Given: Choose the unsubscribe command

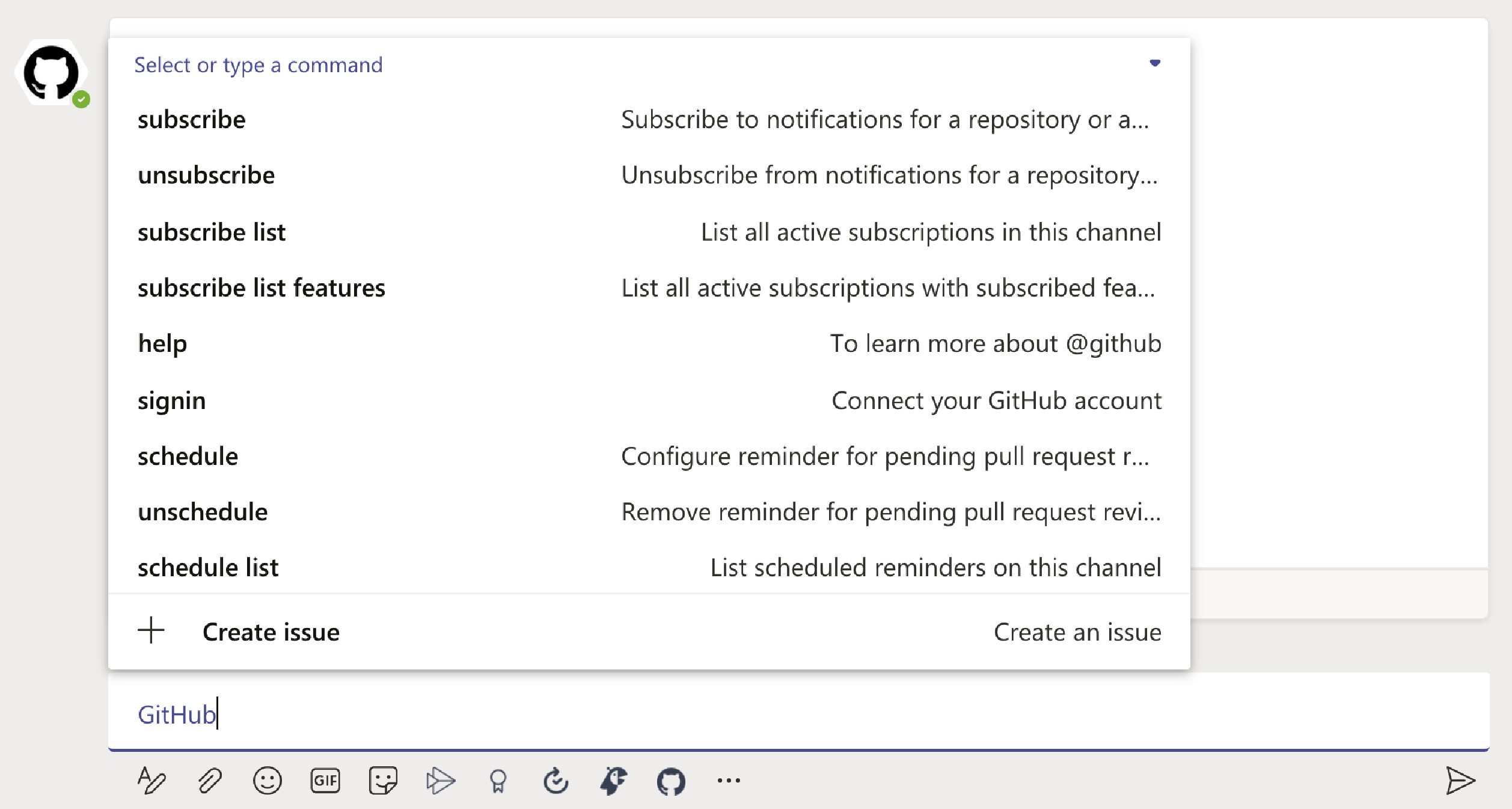Looking at the screenshot, I should point(649,176).
